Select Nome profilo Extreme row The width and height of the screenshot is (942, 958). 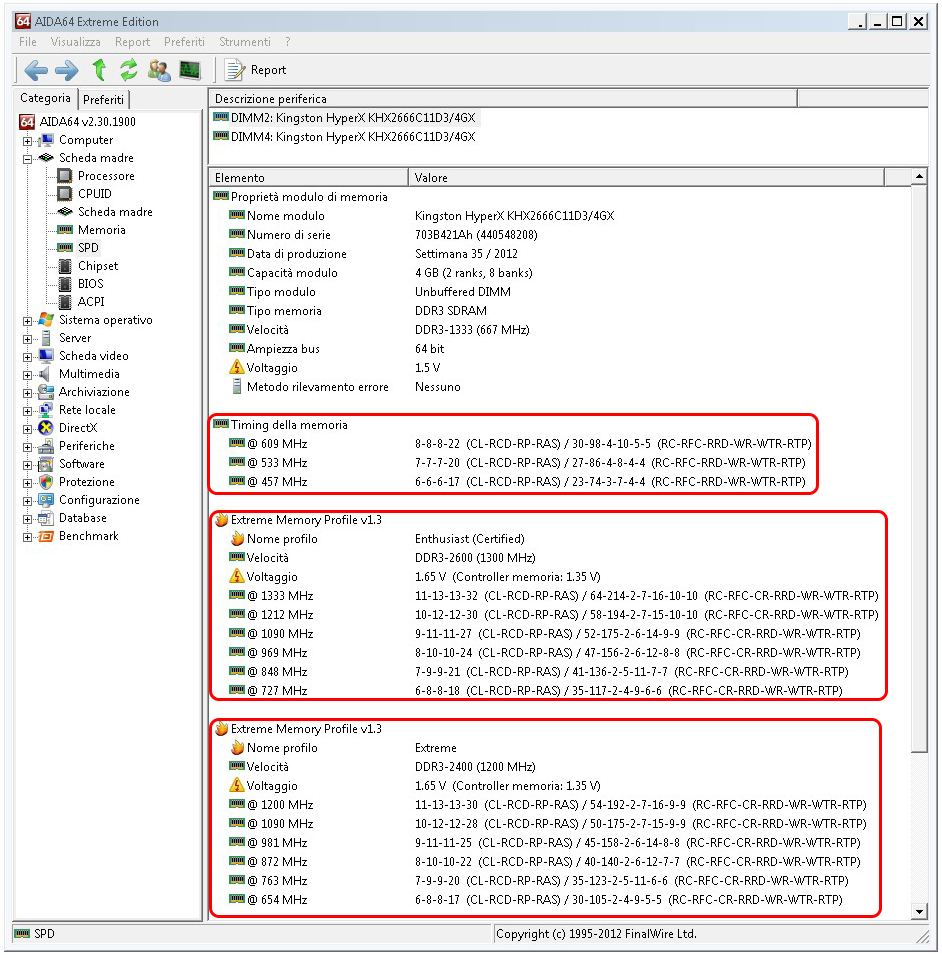point(343,748)
